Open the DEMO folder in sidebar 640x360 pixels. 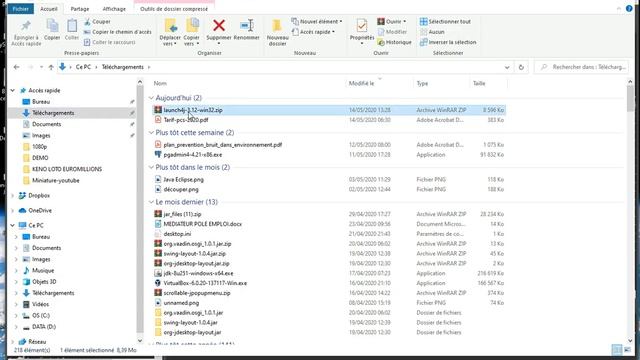[x=40, y=158]
